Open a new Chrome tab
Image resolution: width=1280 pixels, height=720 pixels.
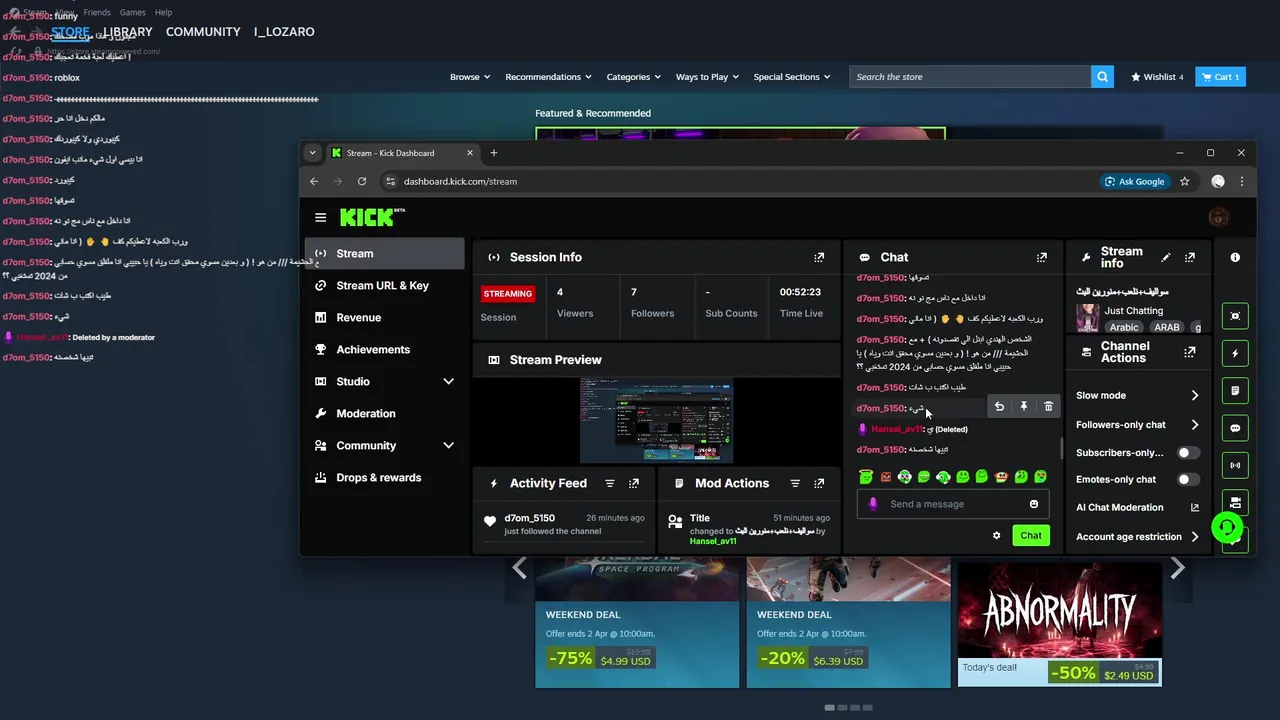point(494,153)
